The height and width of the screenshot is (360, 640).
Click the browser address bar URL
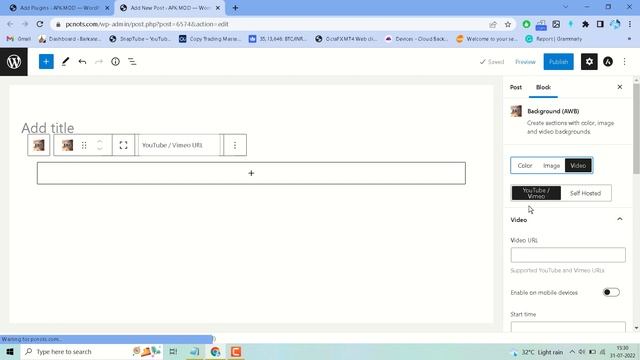point(147,24)
